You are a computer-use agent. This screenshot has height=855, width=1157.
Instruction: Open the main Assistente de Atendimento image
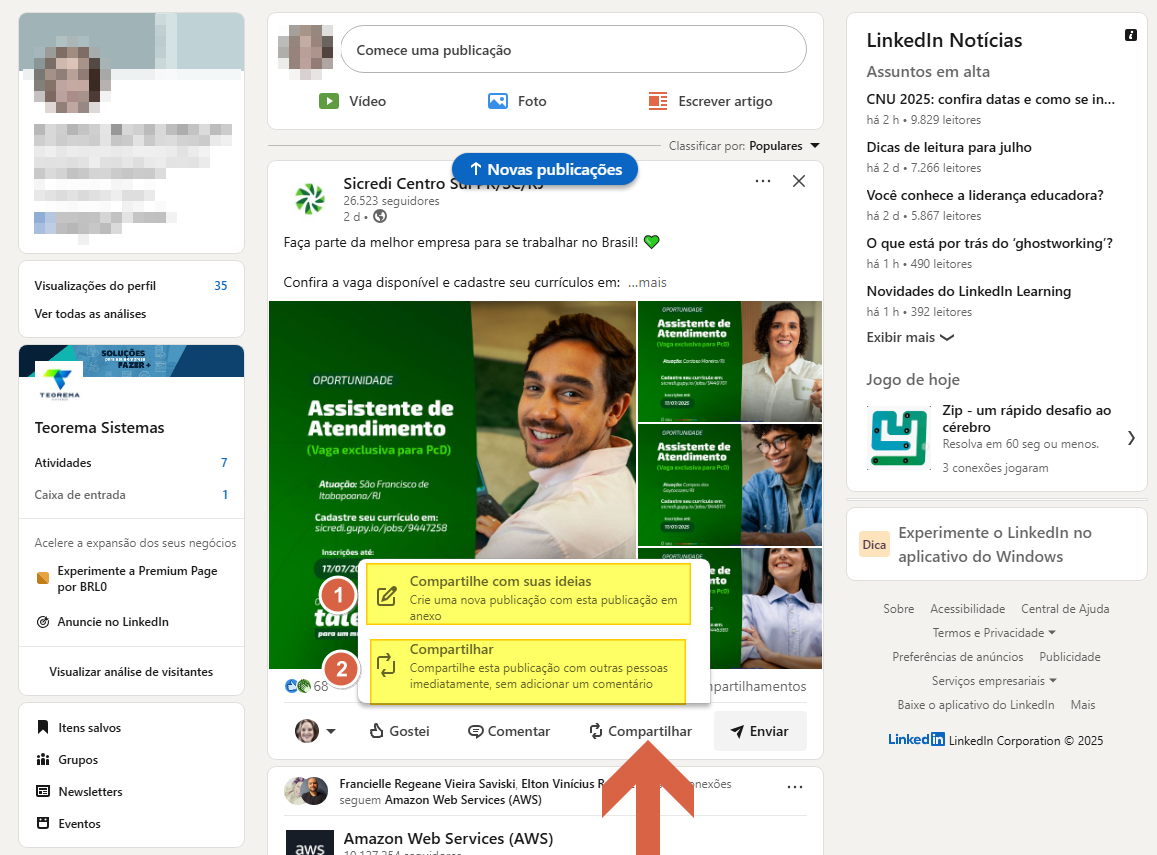tap(452, 485)
